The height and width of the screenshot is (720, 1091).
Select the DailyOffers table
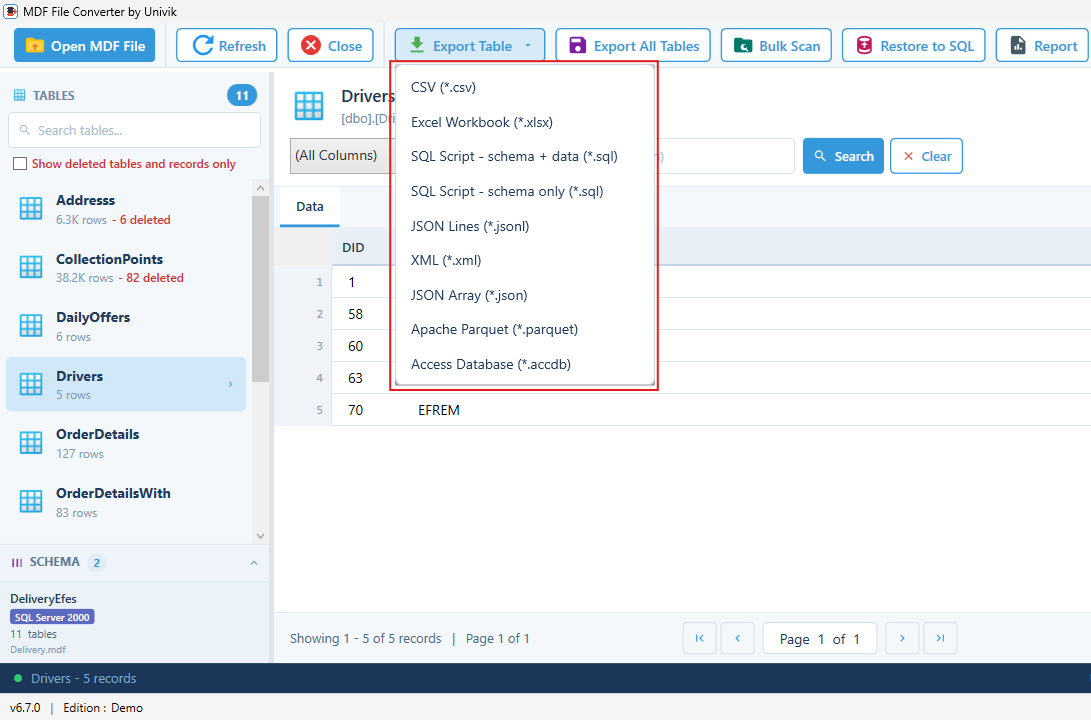click(126, 326)
